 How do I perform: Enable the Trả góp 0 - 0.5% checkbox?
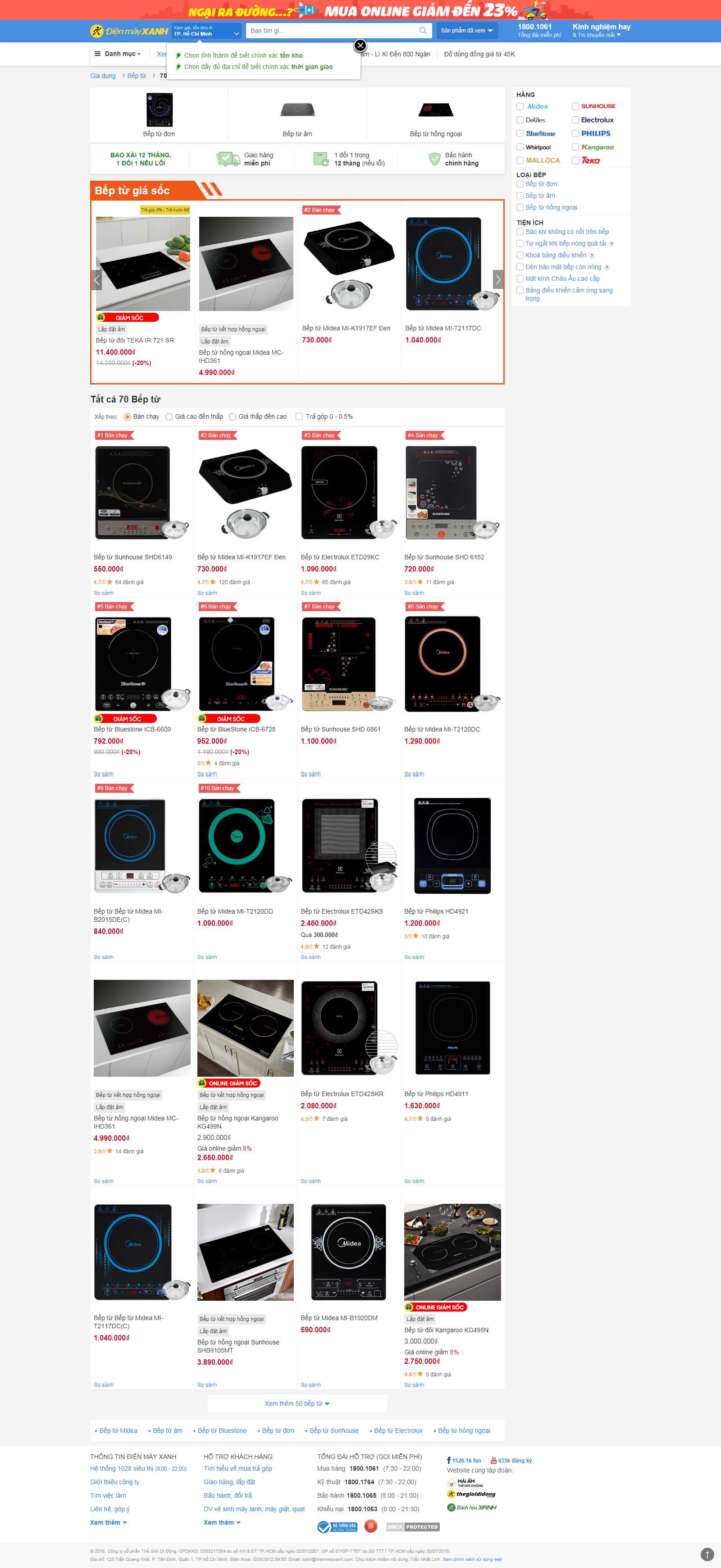coord(299,417)
